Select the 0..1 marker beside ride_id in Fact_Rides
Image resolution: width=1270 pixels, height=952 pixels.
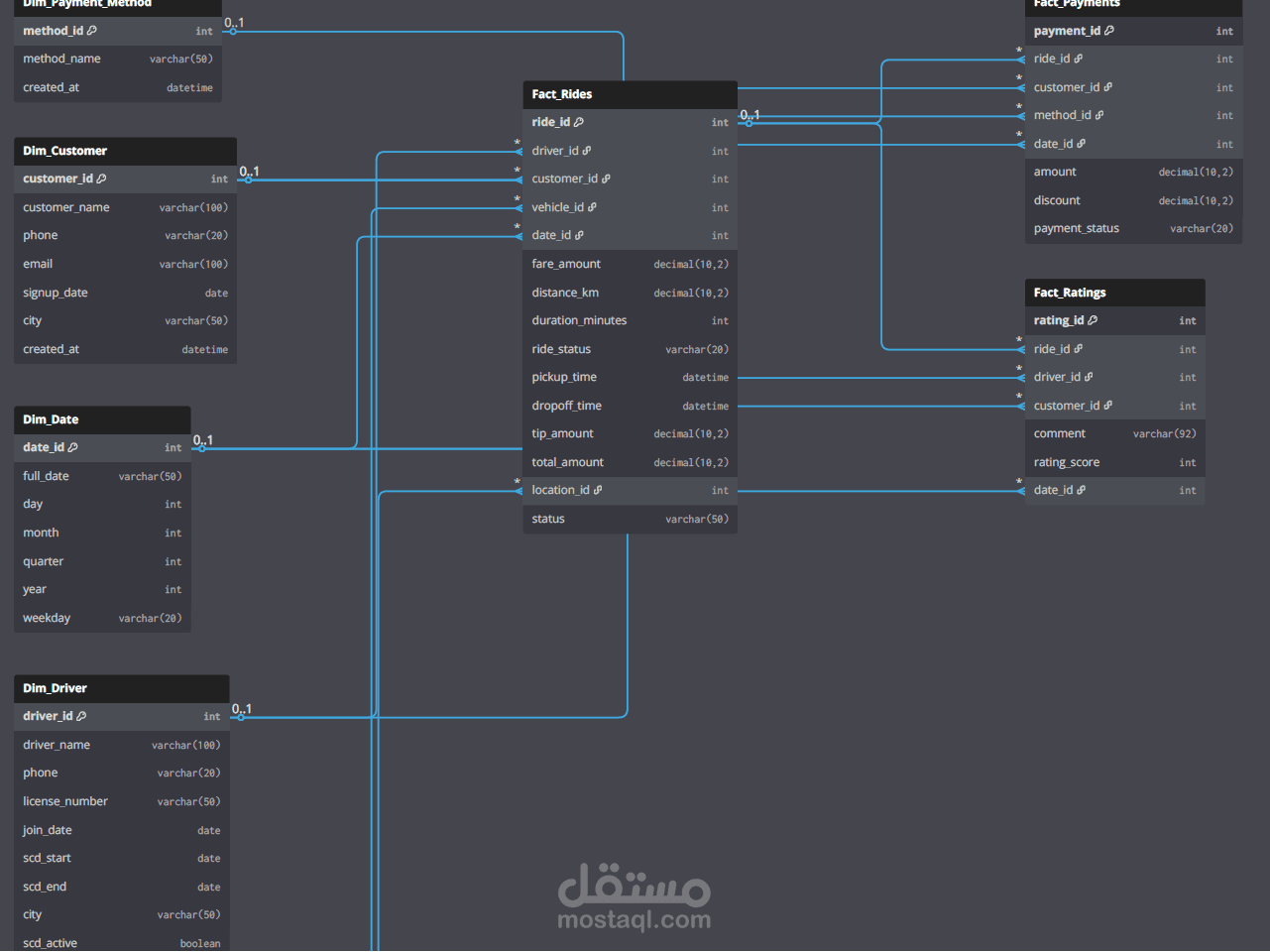750,115
